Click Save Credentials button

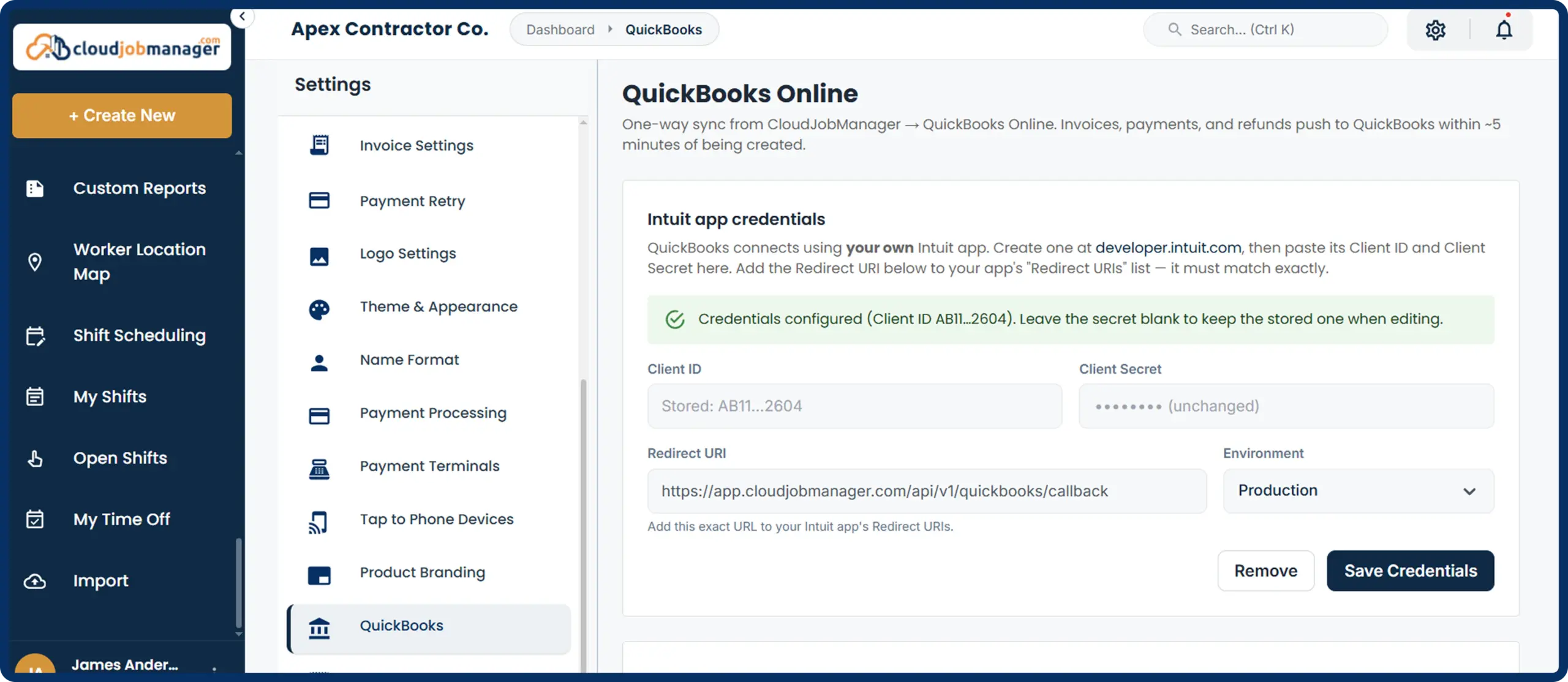click(1410, 570)
